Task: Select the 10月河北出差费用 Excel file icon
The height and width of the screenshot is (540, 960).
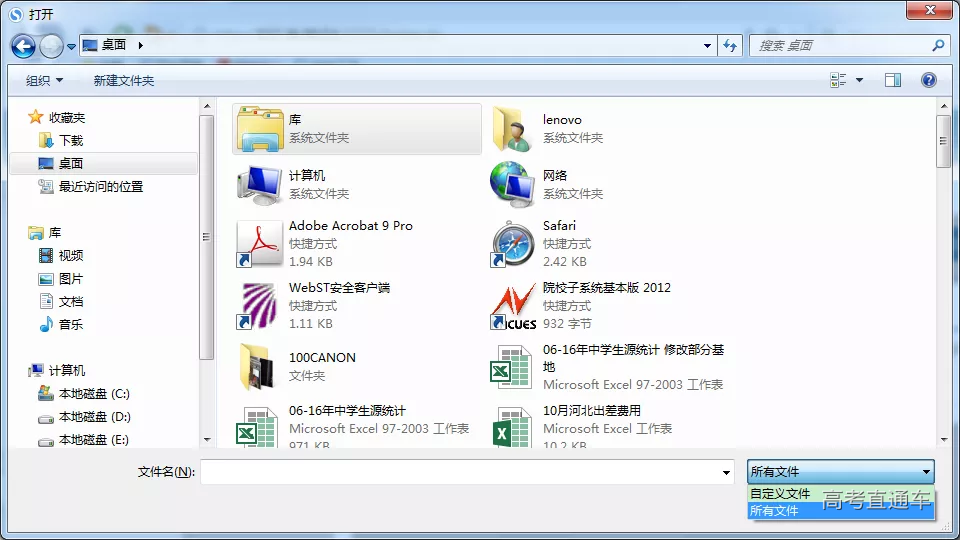Action: (x=513, y=428)
